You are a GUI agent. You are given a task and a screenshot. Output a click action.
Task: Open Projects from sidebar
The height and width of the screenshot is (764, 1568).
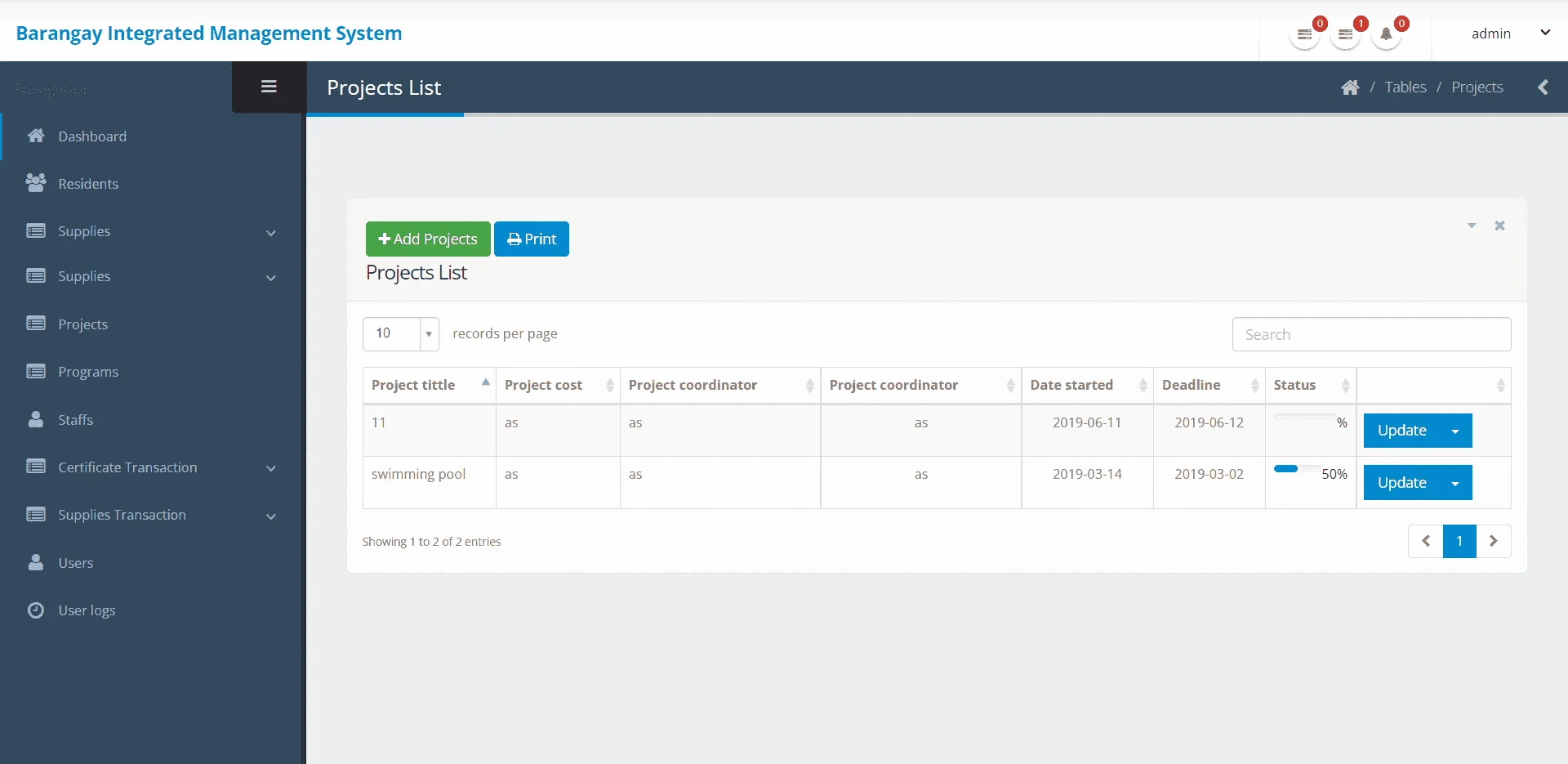pos(82,324)
